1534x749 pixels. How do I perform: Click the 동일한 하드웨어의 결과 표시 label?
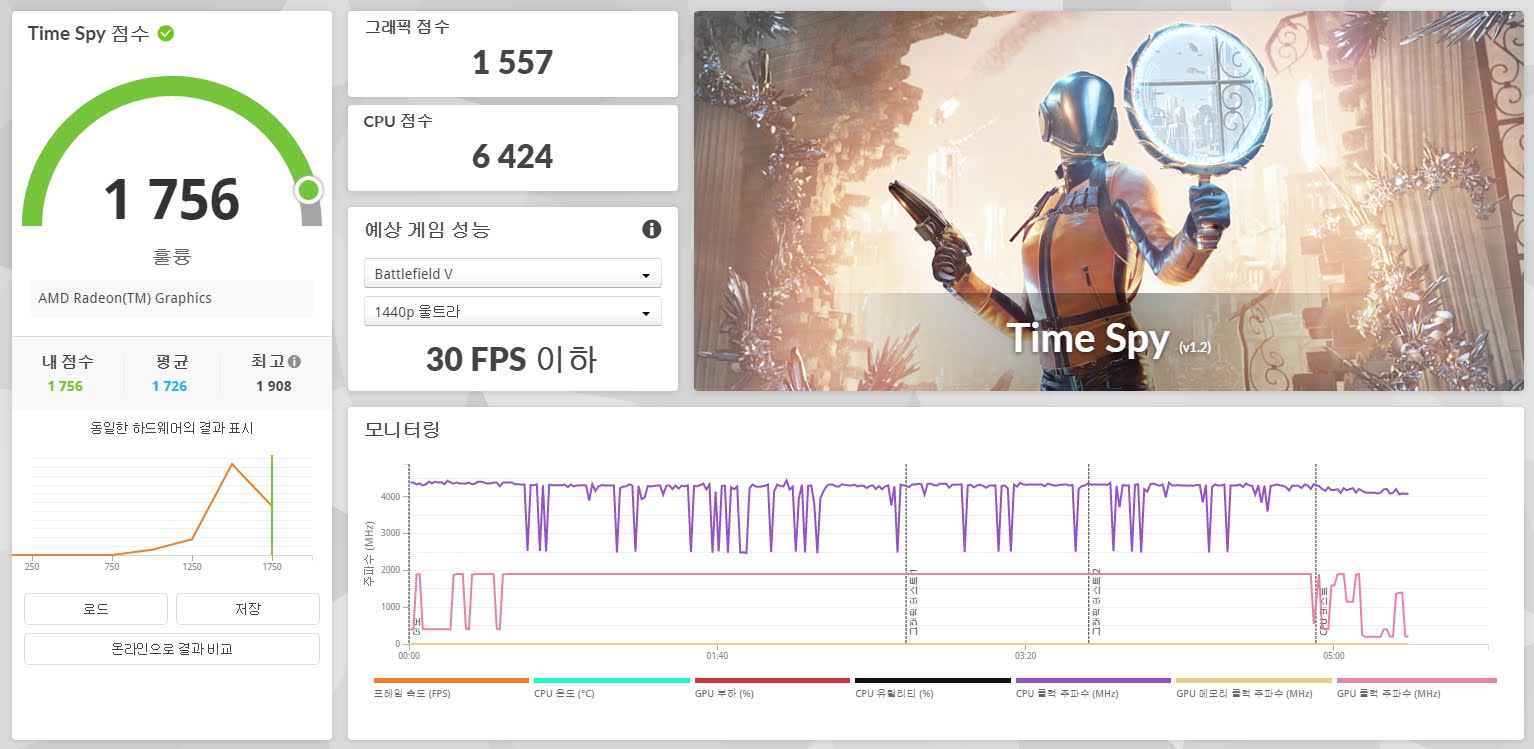[172, 428]
